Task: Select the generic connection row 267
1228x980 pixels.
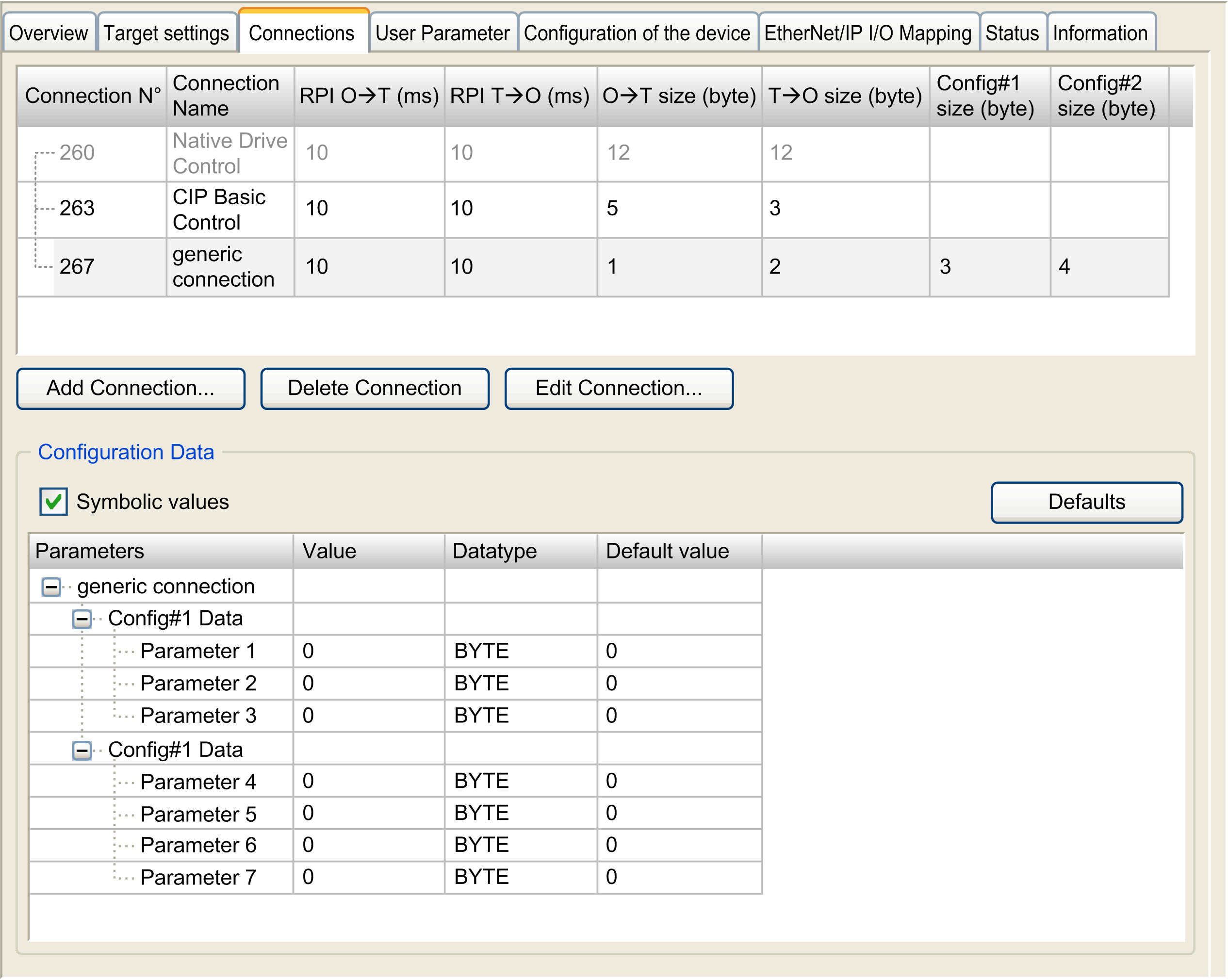Action: click(399, 266)
